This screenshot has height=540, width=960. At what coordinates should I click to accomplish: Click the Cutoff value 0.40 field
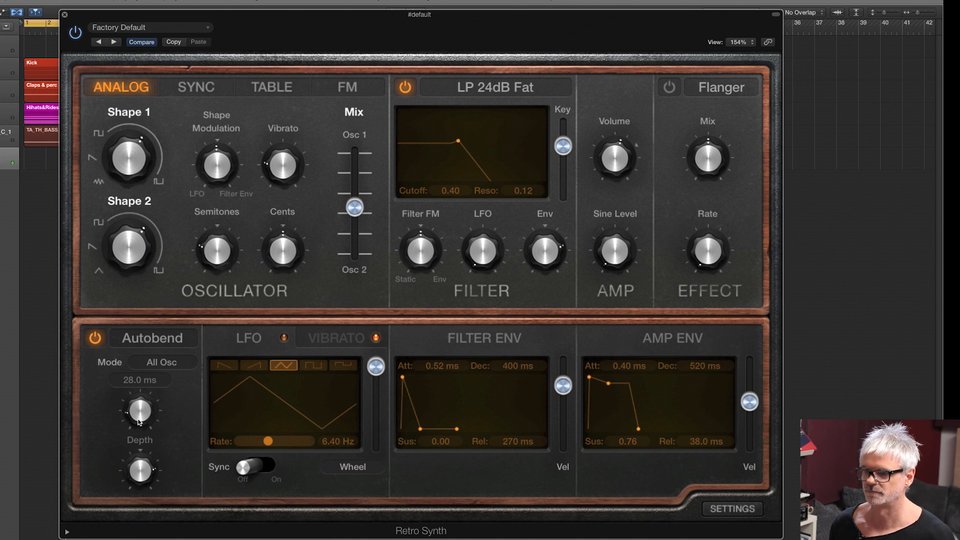coord(450,190)
